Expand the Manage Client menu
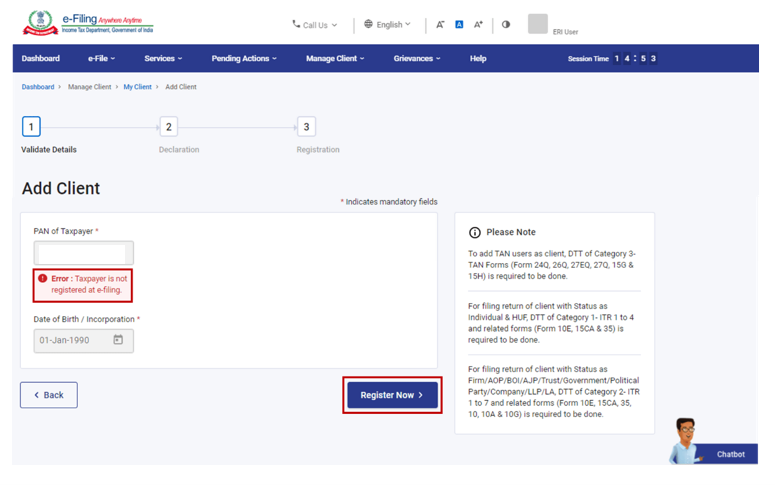The width and height of the screenshot is (775, 485). (335, 59)
